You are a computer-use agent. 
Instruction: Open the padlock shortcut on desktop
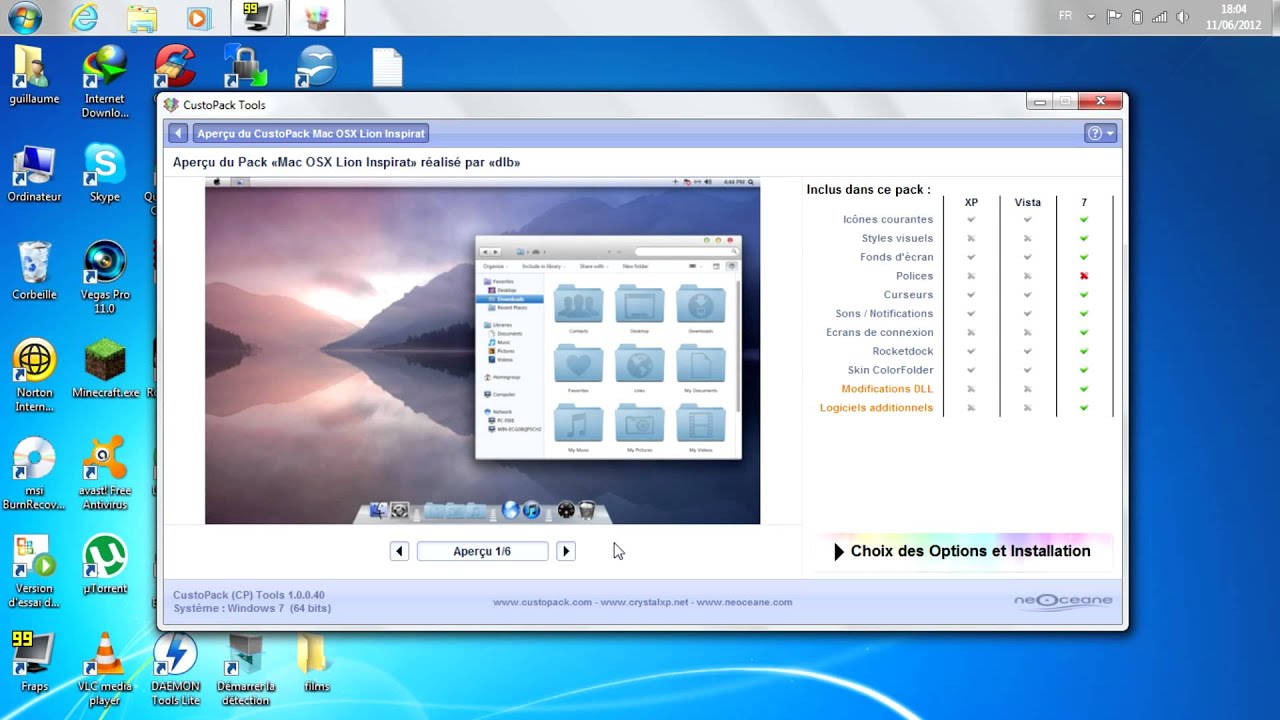(x=246, y=67)
